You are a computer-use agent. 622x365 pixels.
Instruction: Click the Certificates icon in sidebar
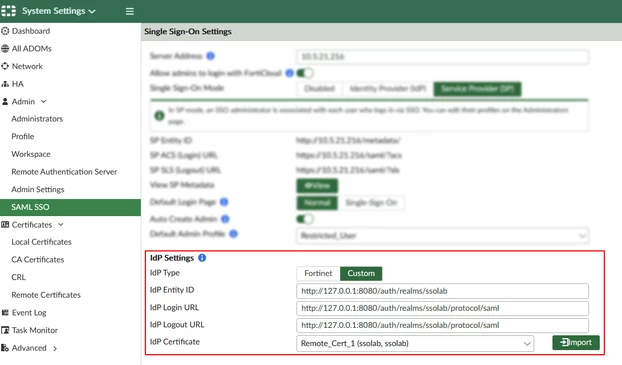[5, 225]
